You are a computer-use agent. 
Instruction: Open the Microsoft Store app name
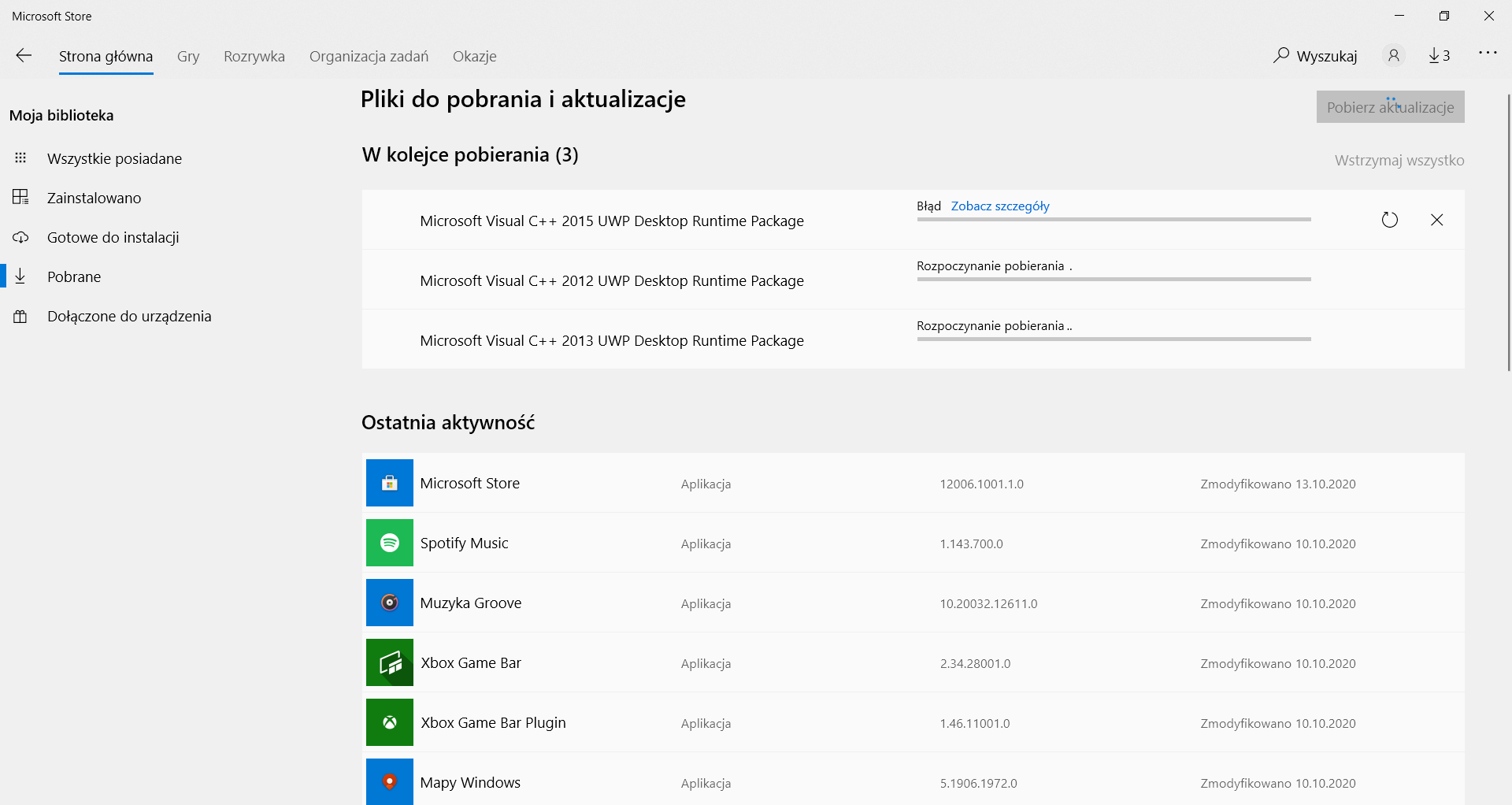tap(470, 483)
